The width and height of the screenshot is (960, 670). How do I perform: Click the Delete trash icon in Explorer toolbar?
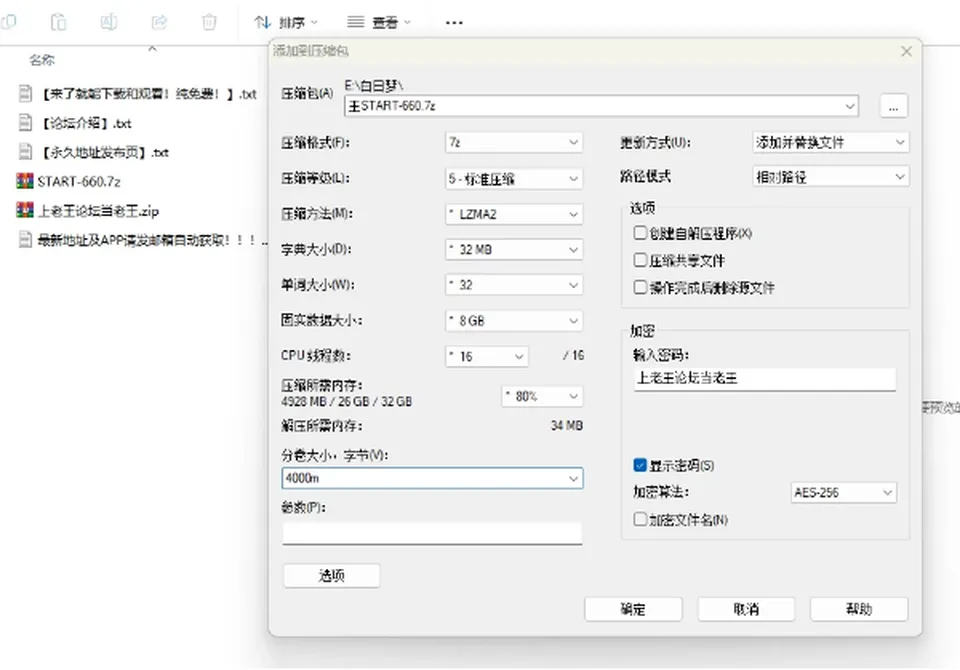click(209, 23)
